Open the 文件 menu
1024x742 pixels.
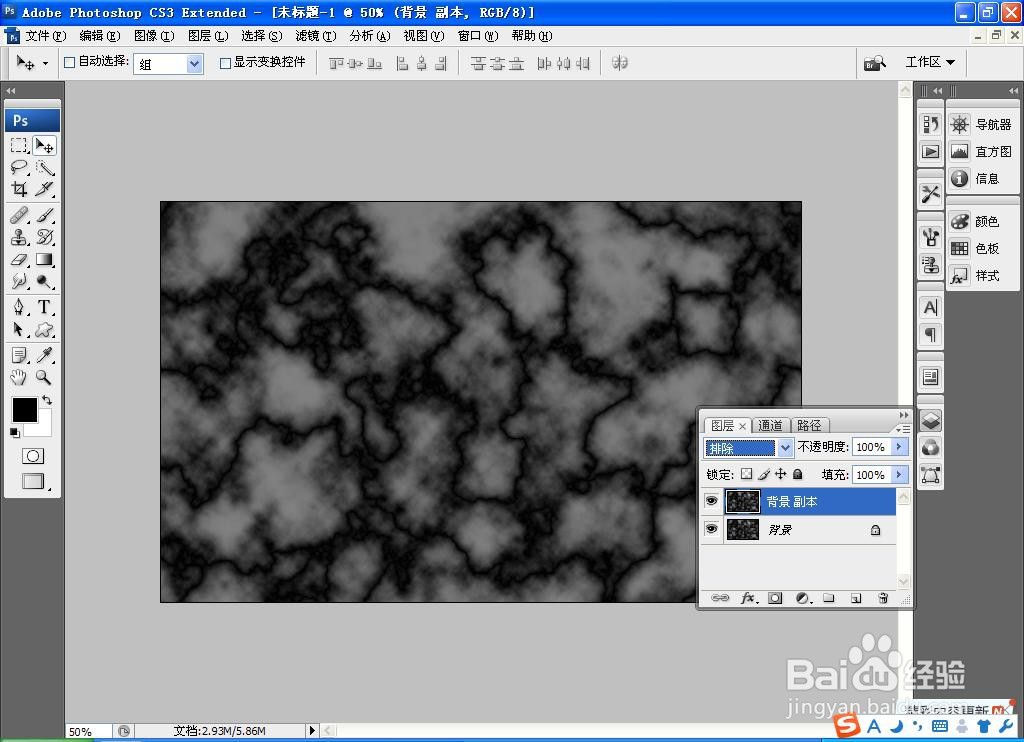pyautogui.click(x=46, y=36)
